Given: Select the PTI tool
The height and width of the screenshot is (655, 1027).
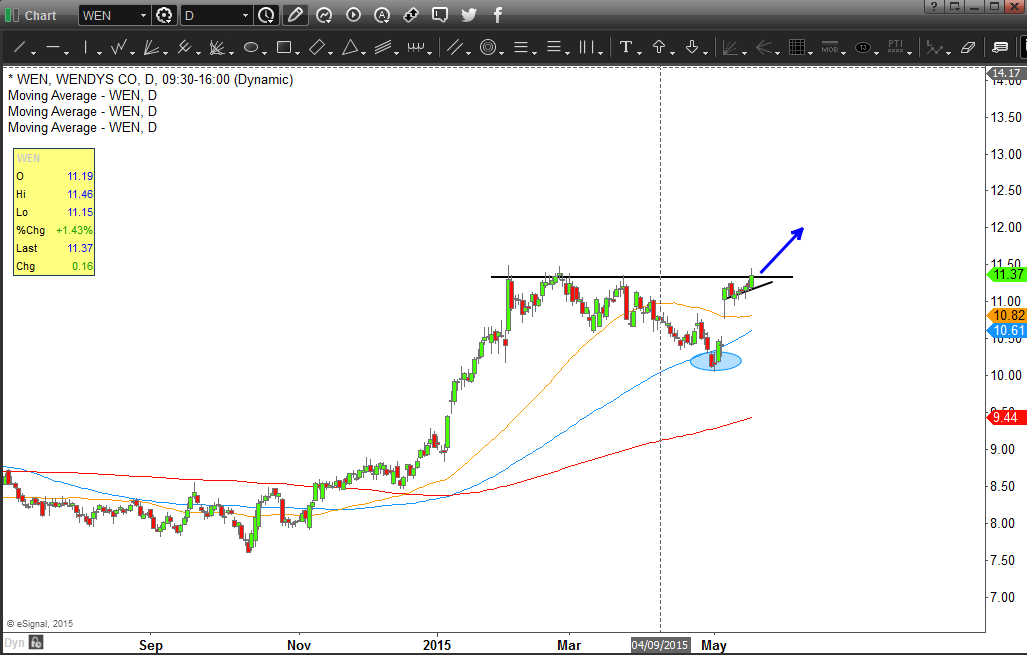Looking at the screenshot, I should pyautogui.click(x=895, y=47).
